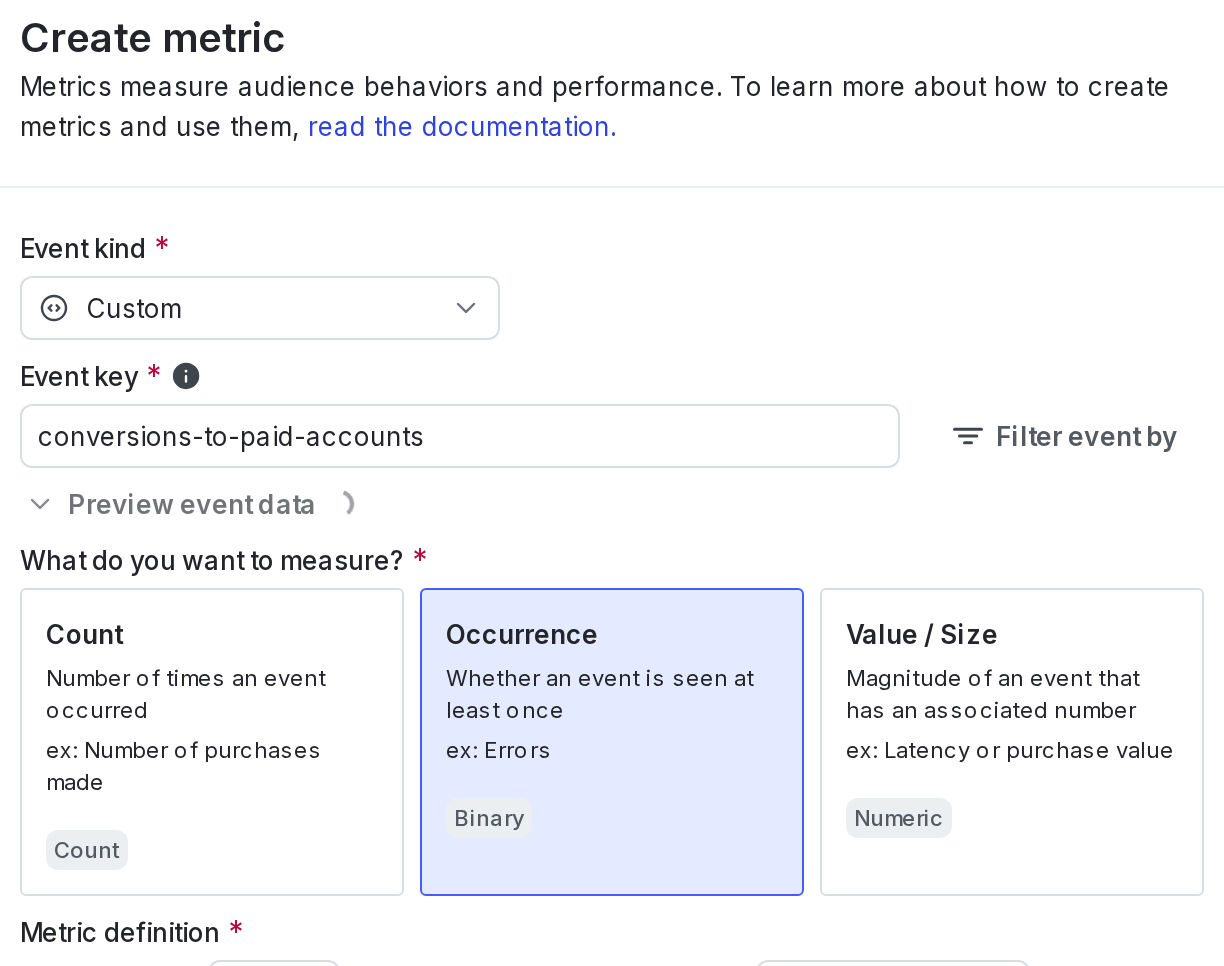1224x966 pixels.
Task: Click the info icon beside Event key
Action: point(184,376)
